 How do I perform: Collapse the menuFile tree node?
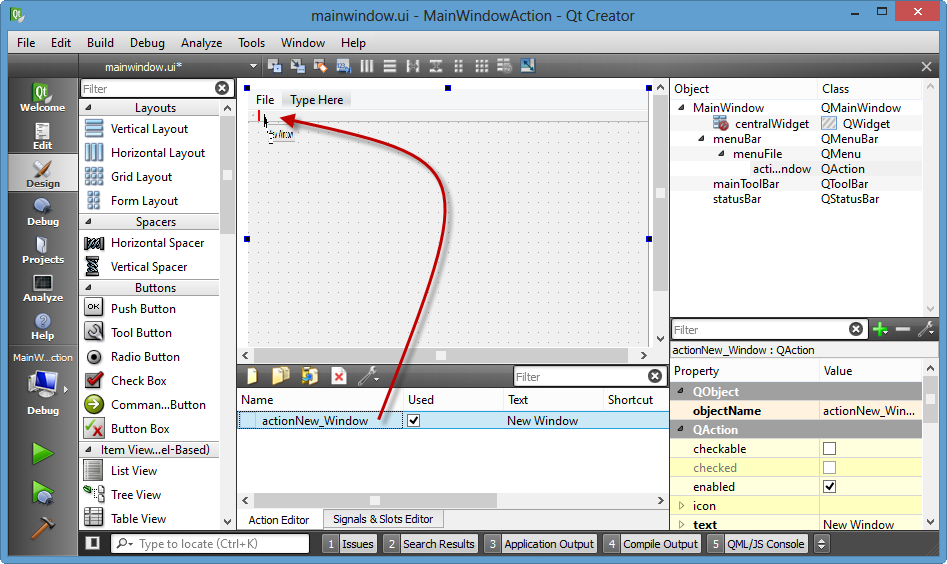[x=722, y=153]
